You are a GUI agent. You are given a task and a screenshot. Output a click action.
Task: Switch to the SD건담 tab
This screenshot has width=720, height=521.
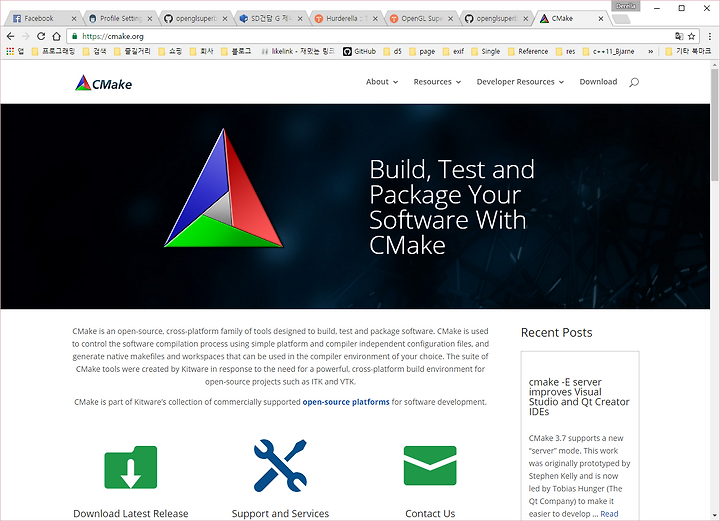click(x=268, y=18)
